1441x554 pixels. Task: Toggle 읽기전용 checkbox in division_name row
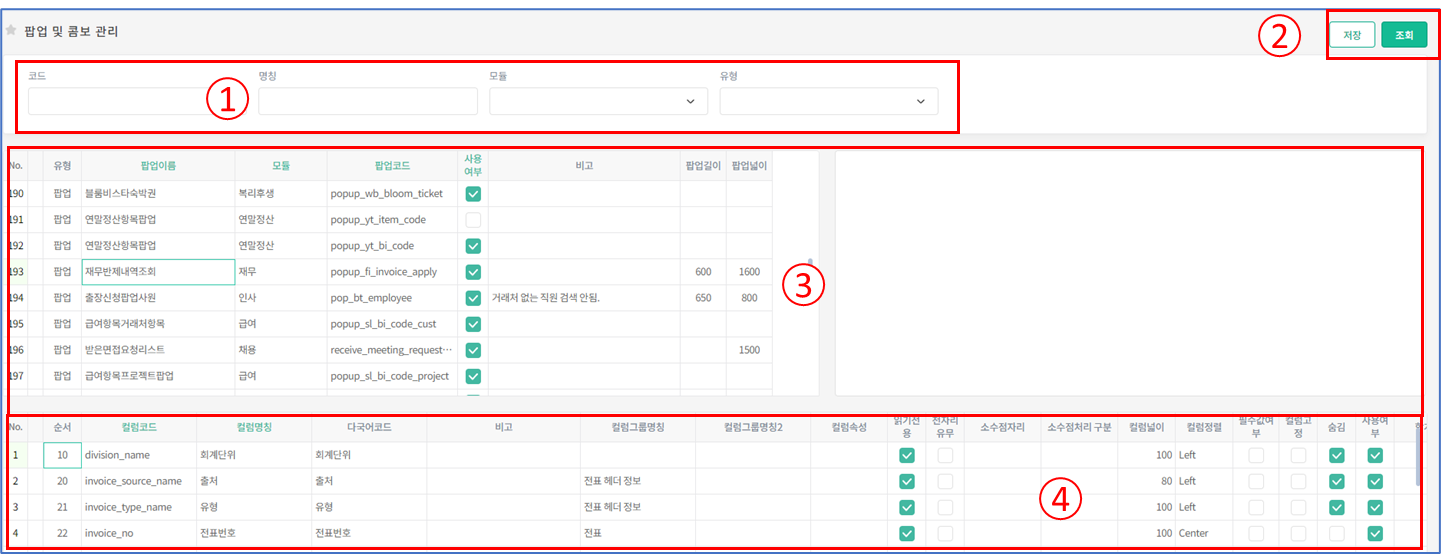pyautogui.click(x=907, y=455)
